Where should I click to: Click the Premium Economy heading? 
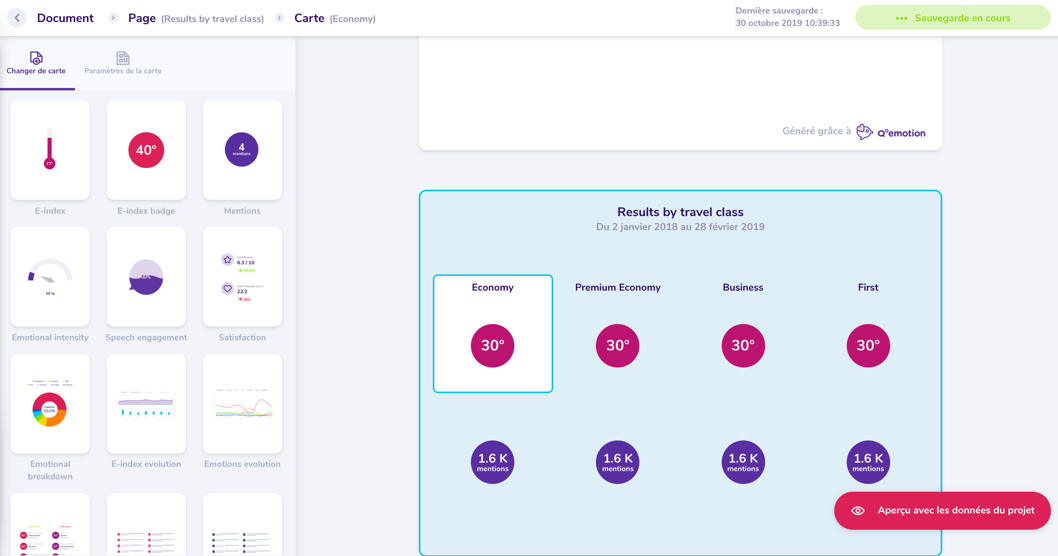[617, 287]
